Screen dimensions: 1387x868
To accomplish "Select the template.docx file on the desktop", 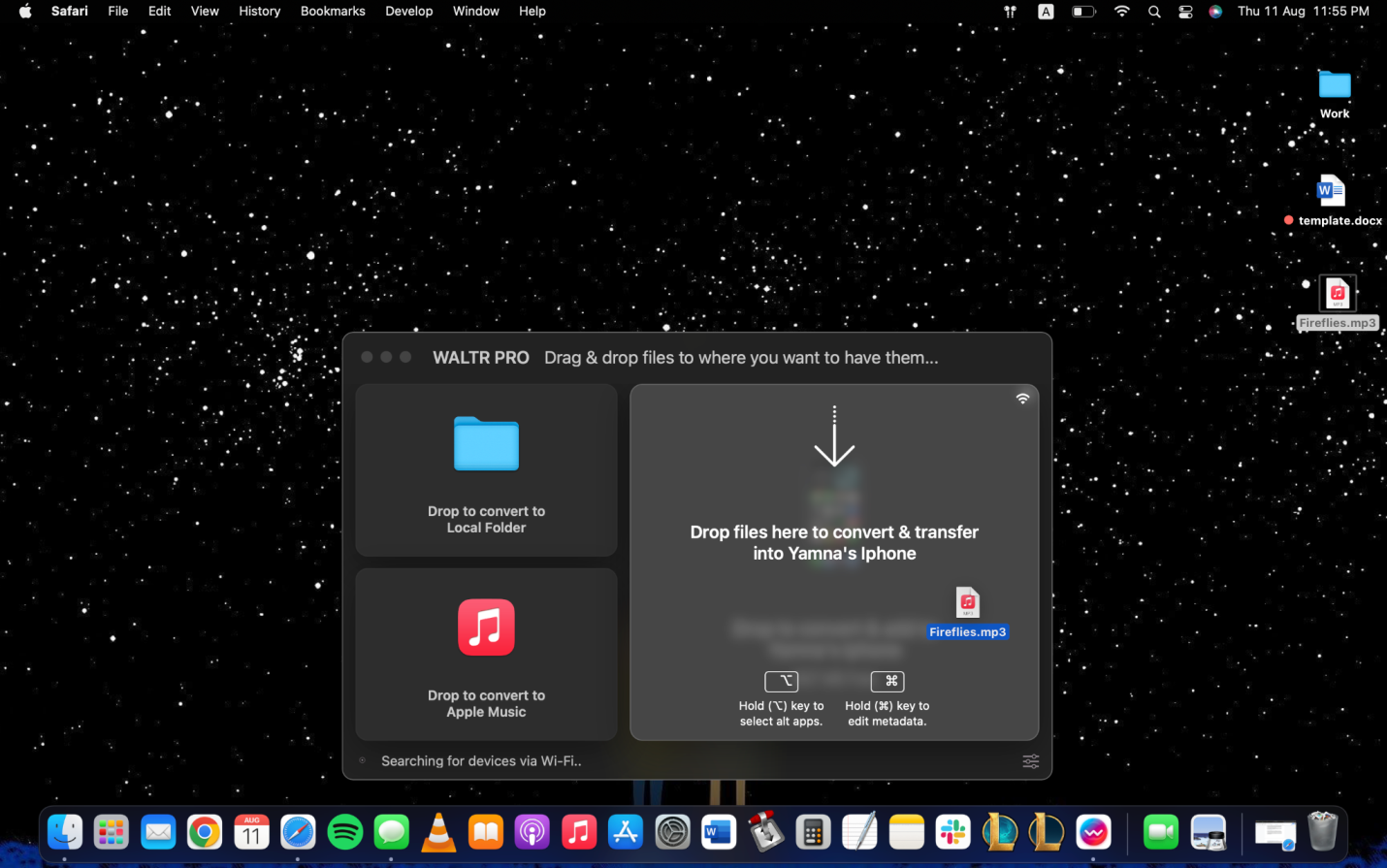I will click(1332, 199).
